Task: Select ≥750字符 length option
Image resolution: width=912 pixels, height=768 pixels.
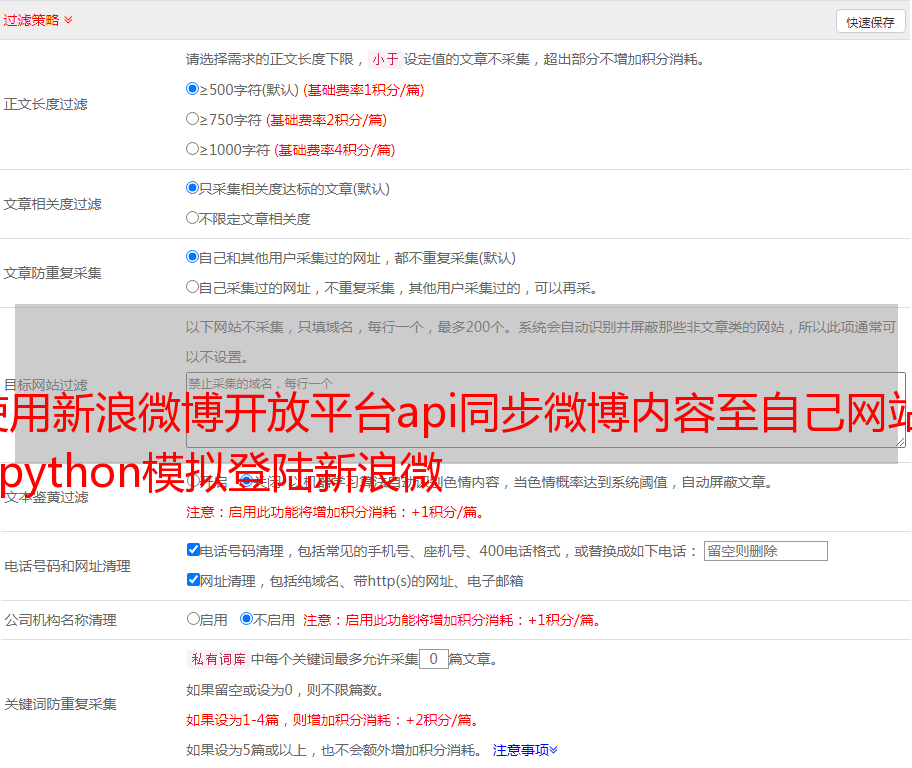Action: point(193,119)
